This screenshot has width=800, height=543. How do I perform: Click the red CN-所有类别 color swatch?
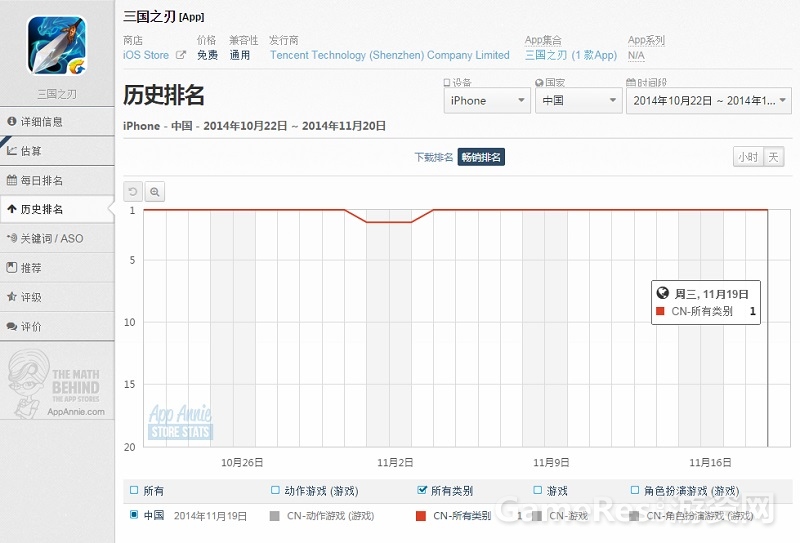[421, 516]
